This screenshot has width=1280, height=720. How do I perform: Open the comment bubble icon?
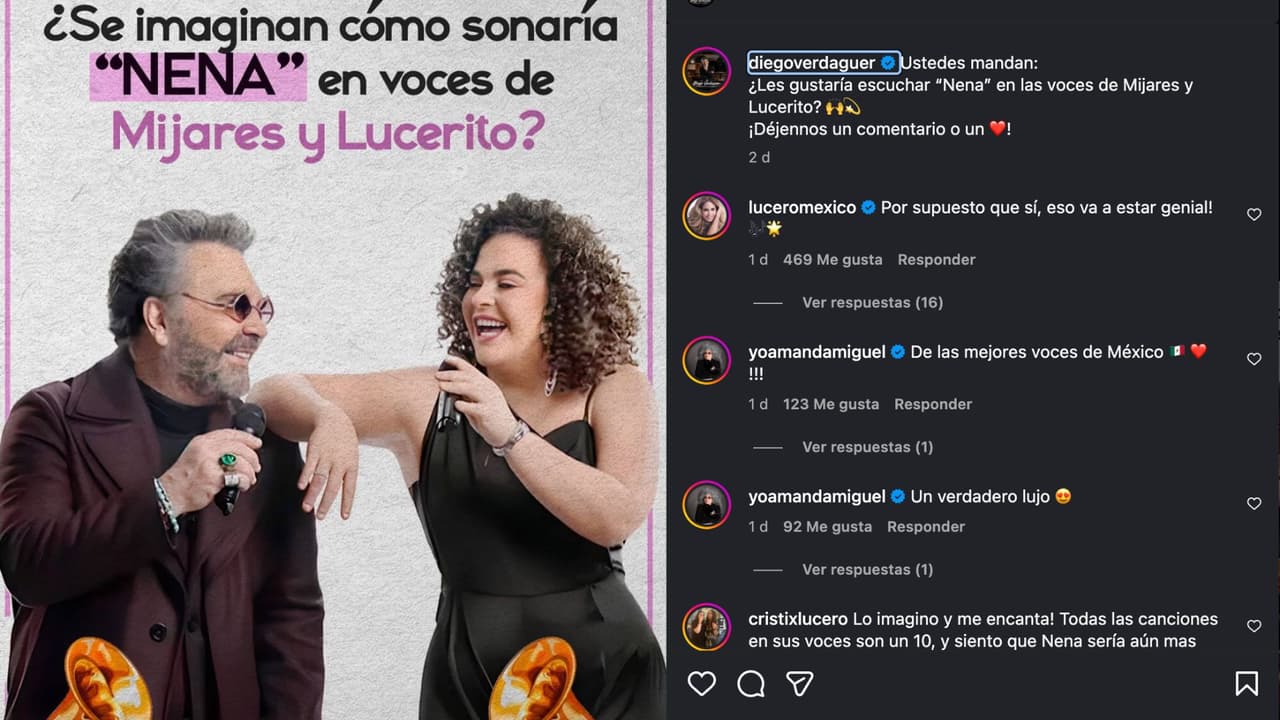[x=751, y=683]
